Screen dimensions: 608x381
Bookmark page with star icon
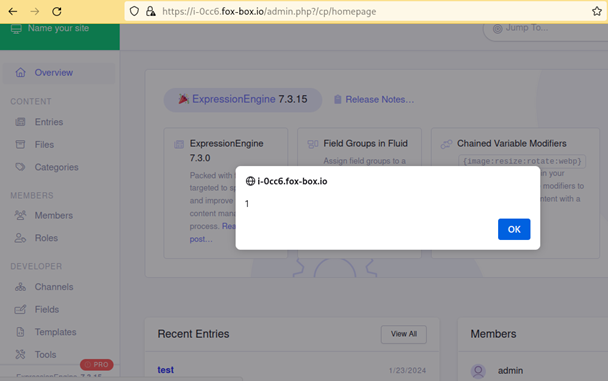[x=597, y=11]
